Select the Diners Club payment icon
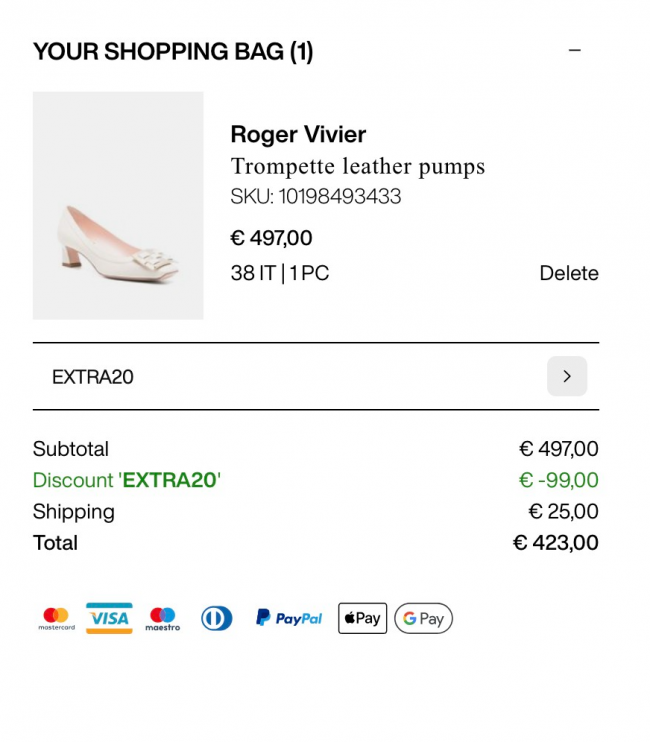The width and height of the screenshot is (650, 742). (x=216, y=618)
